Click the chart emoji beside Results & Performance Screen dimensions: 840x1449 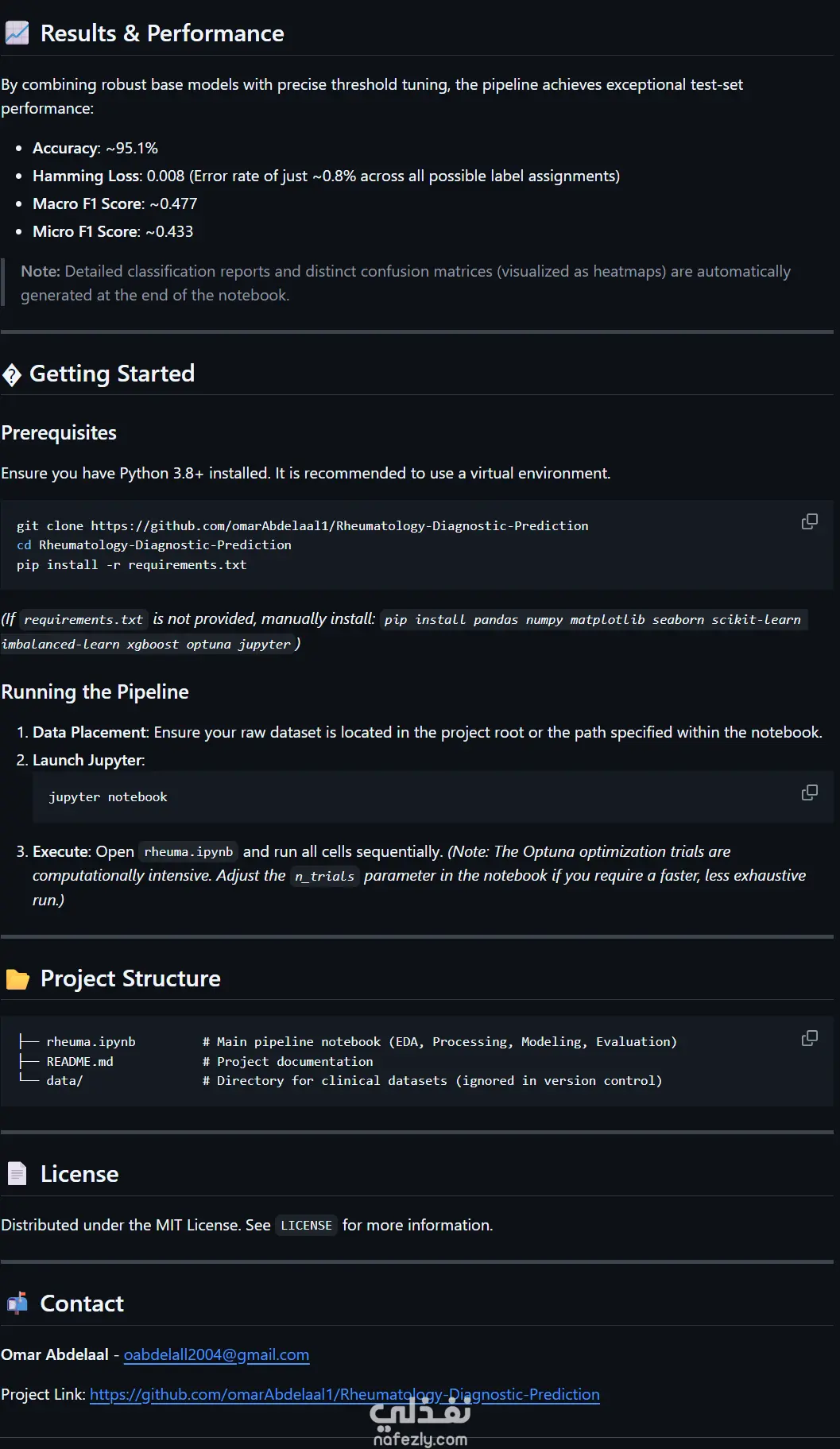(17, 33)
